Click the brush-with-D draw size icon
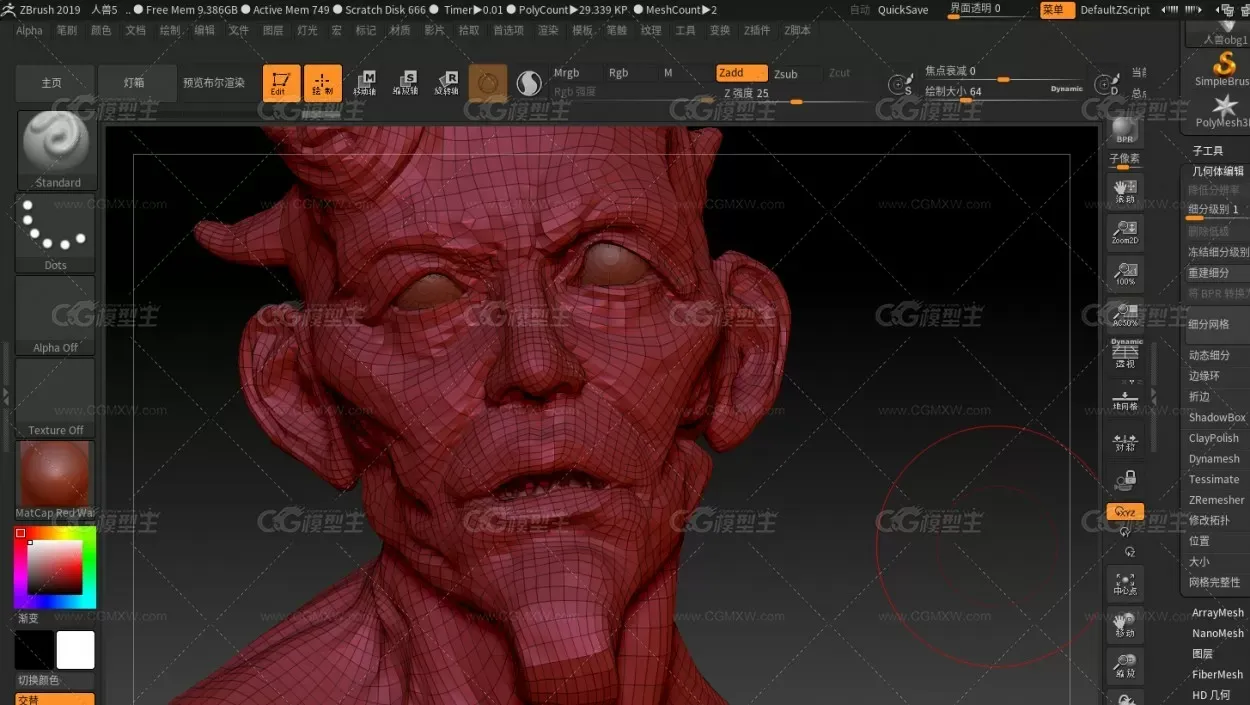1250x705 pixels. [x=1108, y=86]
